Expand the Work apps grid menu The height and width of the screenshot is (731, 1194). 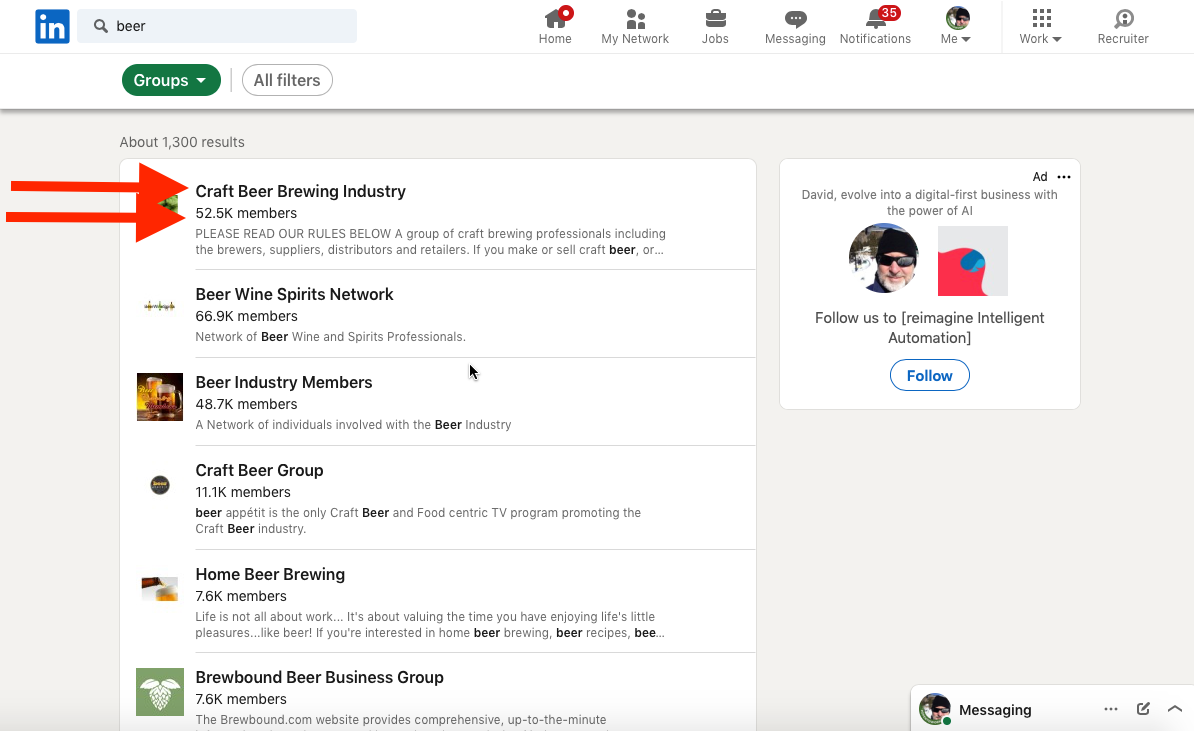point(1041,27)
